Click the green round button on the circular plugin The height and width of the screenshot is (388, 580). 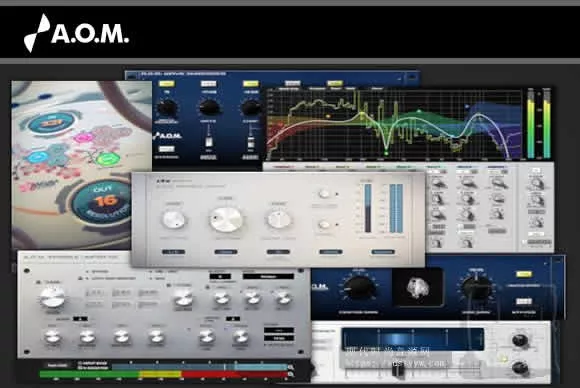tap(107, 159)
